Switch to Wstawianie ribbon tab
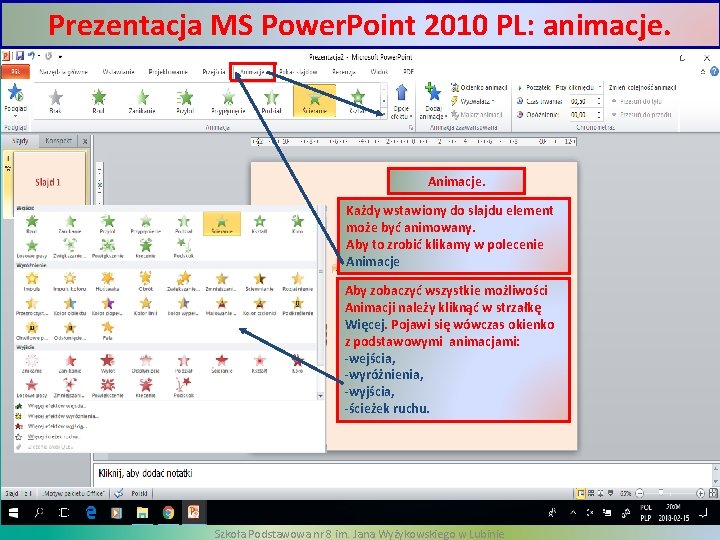 tap(118, 72)
